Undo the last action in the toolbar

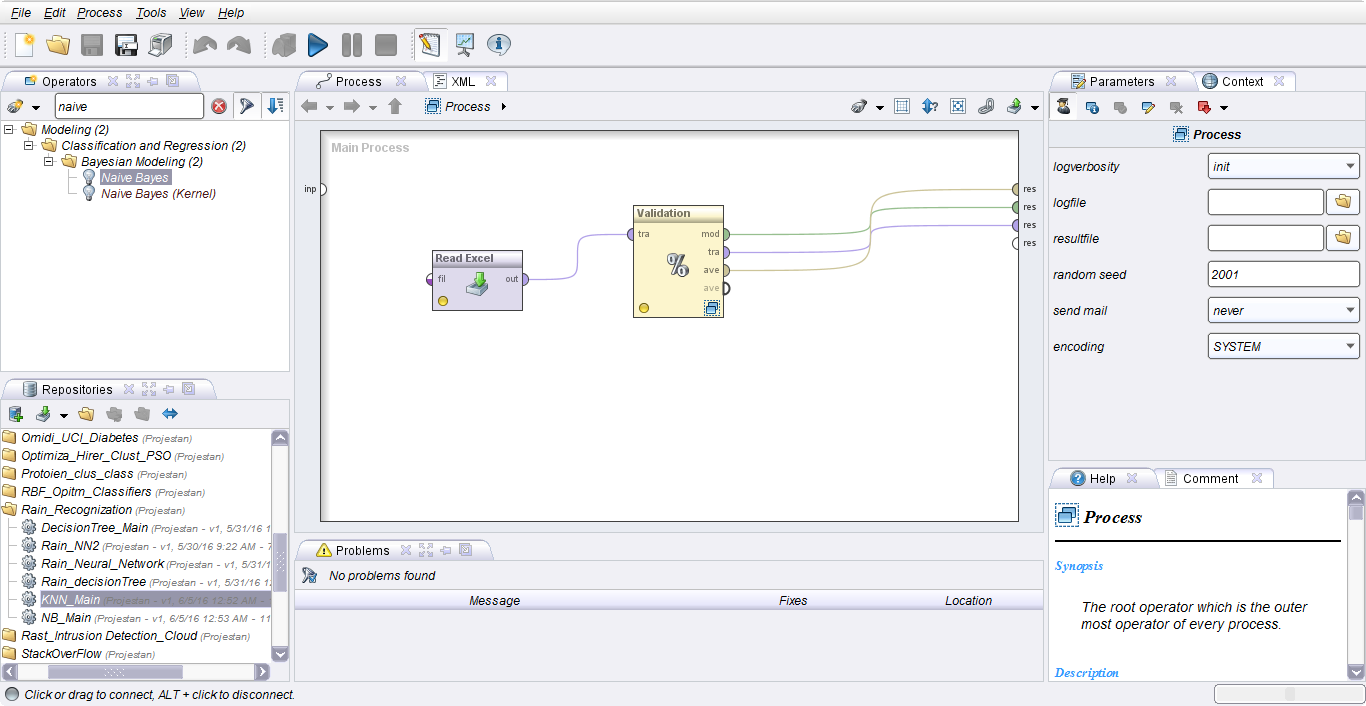click(205, 45)
